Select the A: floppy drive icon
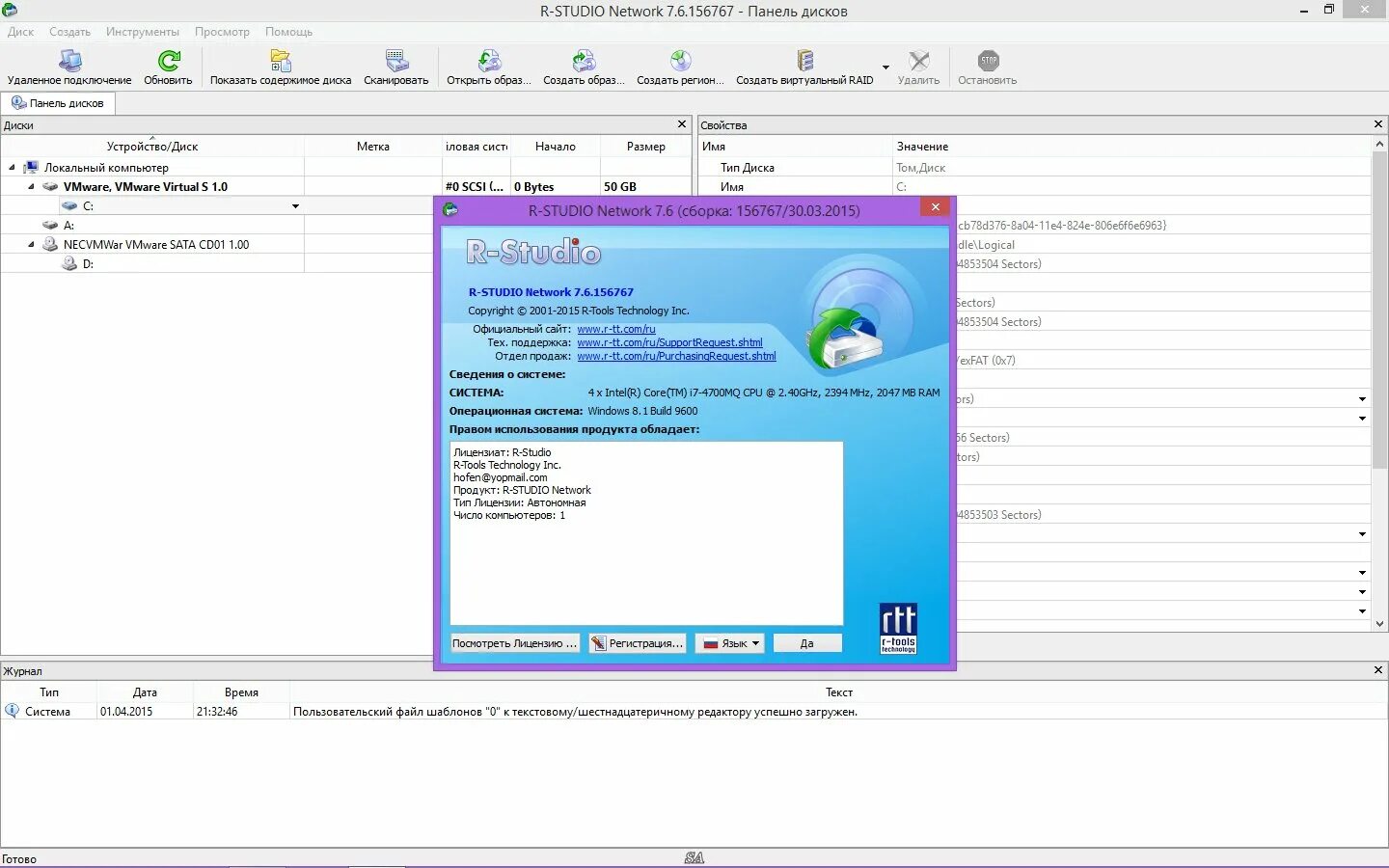Screen dimensions: 1389x868 point(50,226)
